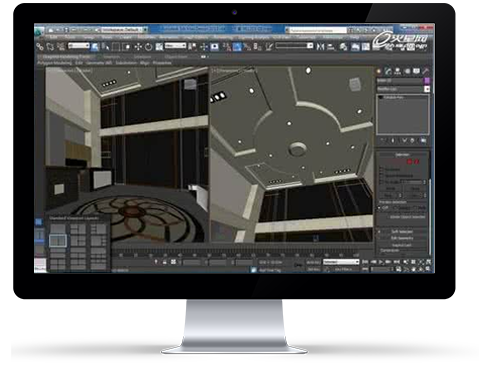Open the Modify command panel tab

tap(388, 71)
